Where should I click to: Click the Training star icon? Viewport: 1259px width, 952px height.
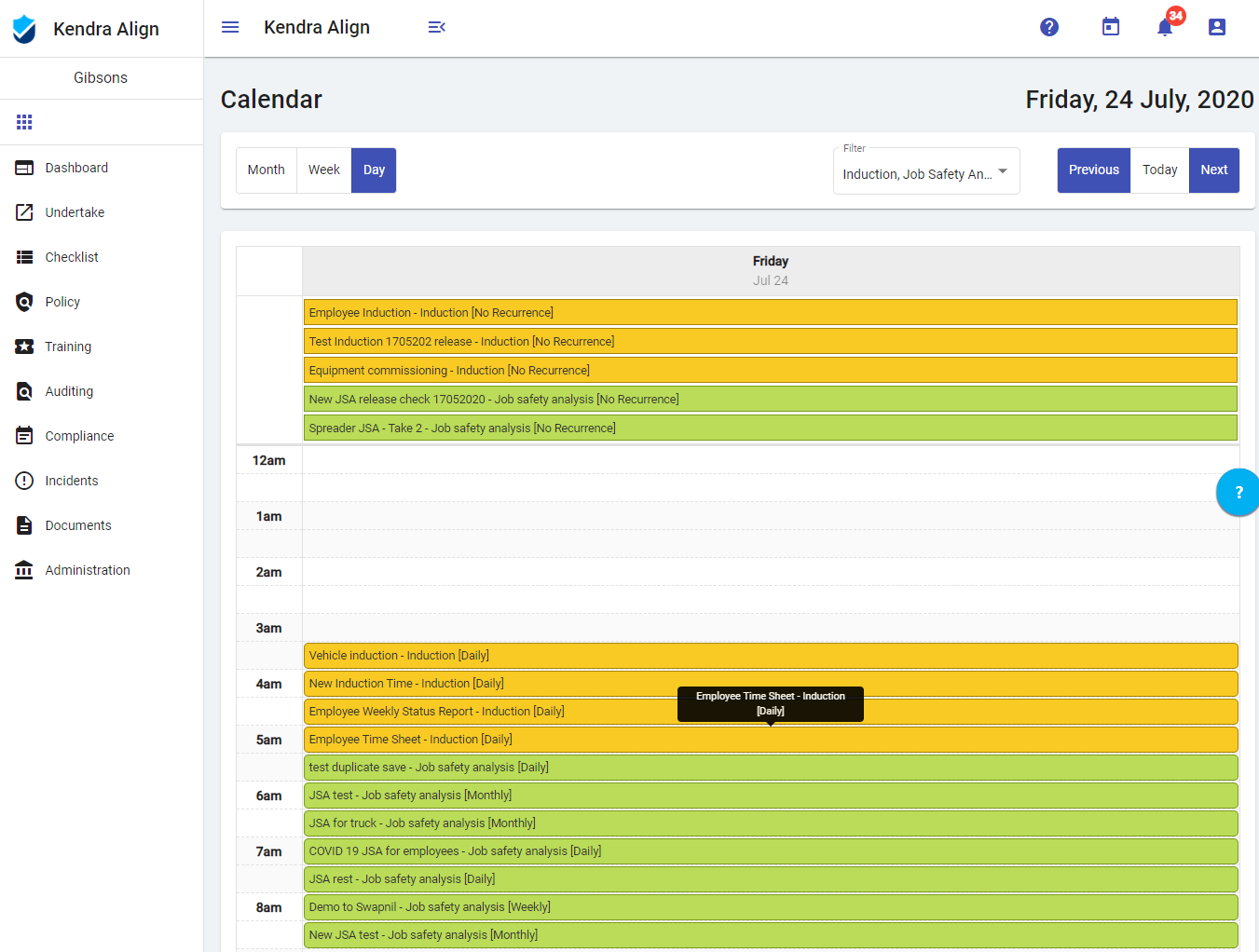24,347
